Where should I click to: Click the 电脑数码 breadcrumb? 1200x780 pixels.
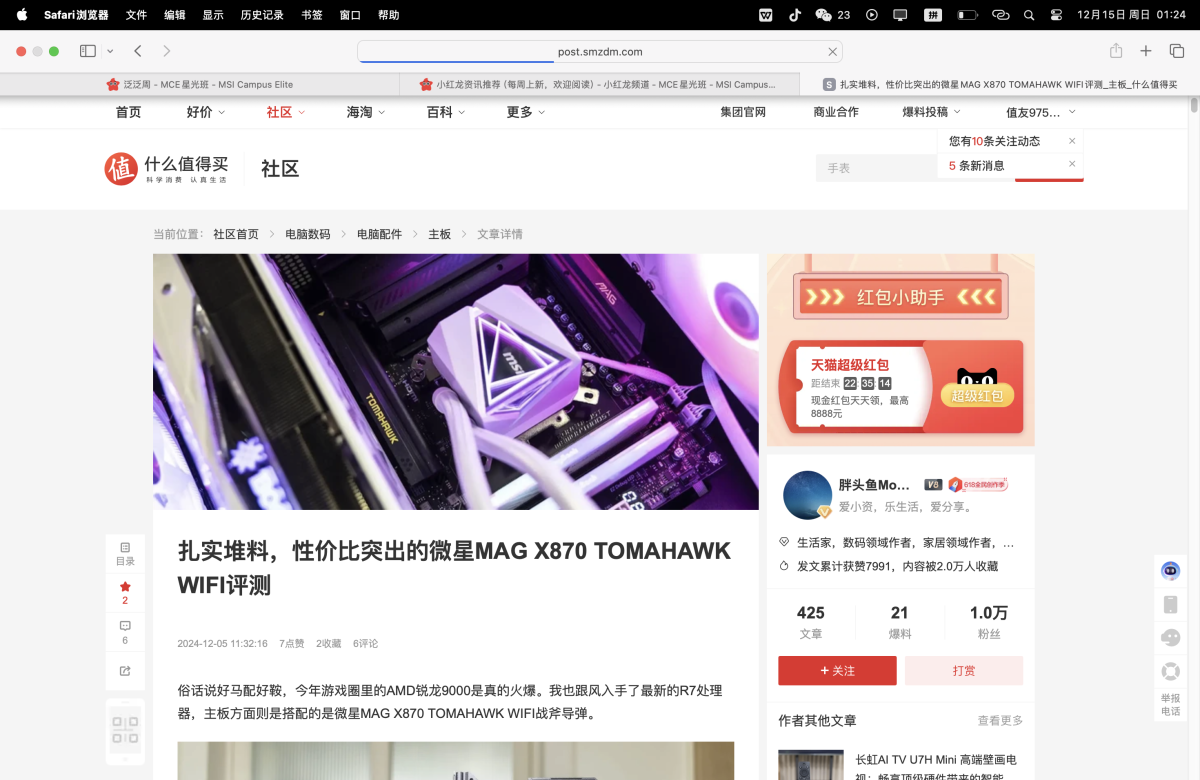point(307,234)
